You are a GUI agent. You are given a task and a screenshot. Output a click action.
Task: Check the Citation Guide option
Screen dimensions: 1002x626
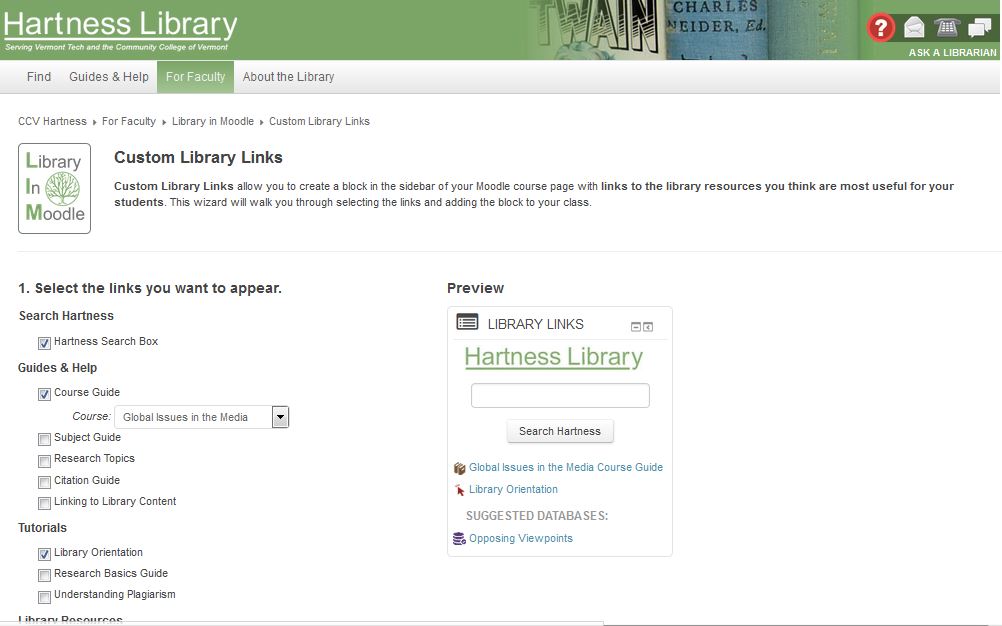44,482
